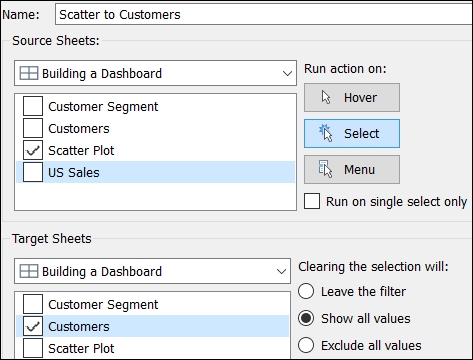Select the Leave the filter option

306,291
